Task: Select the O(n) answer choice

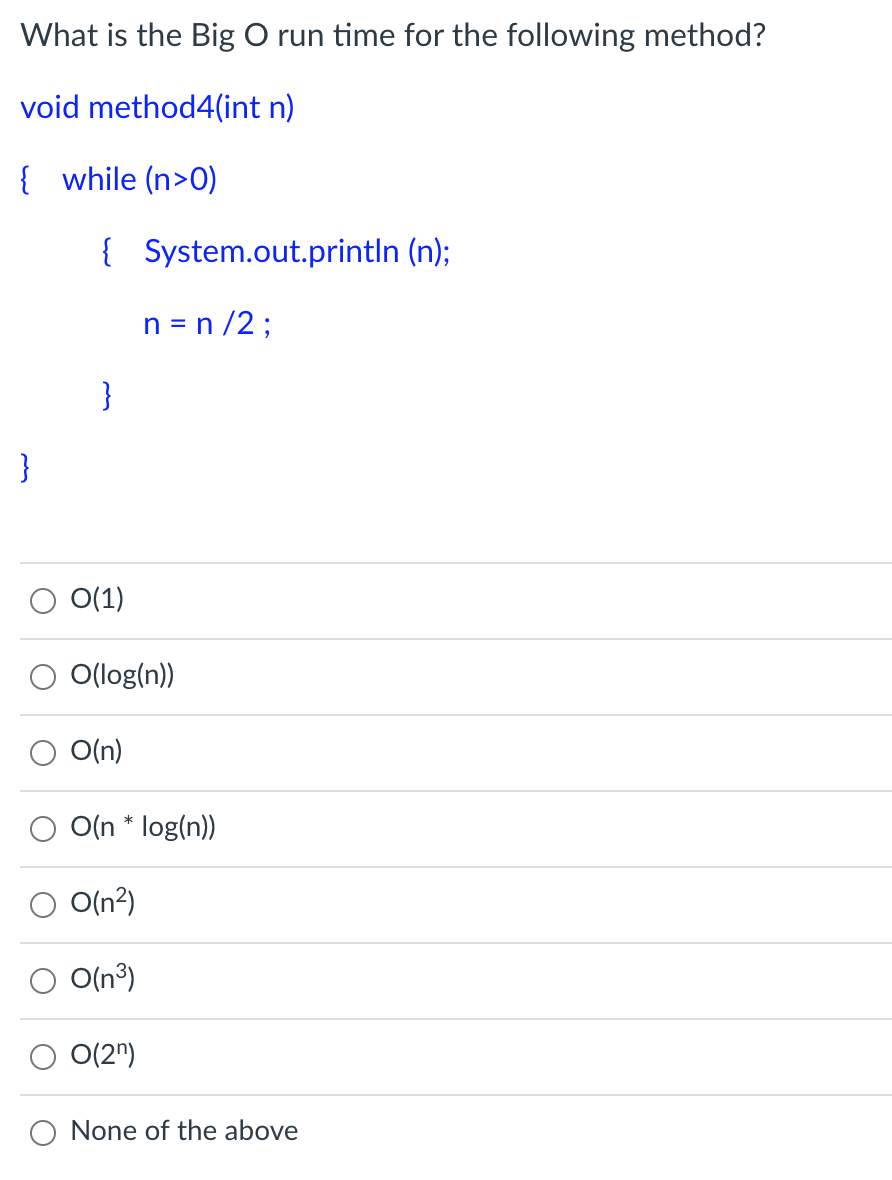Action: click(43, 753)
